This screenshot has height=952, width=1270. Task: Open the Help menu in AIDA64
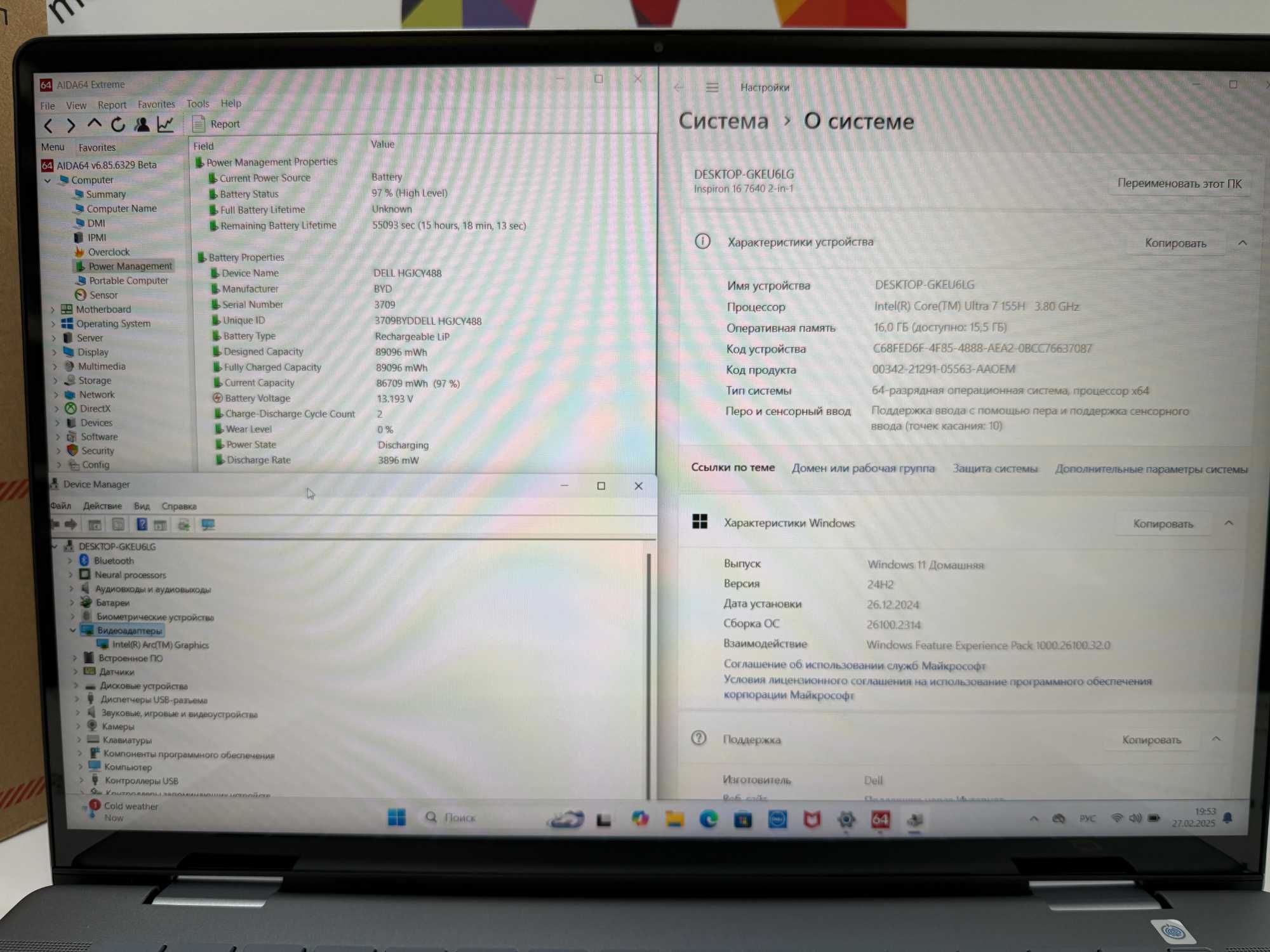point(231,103)
